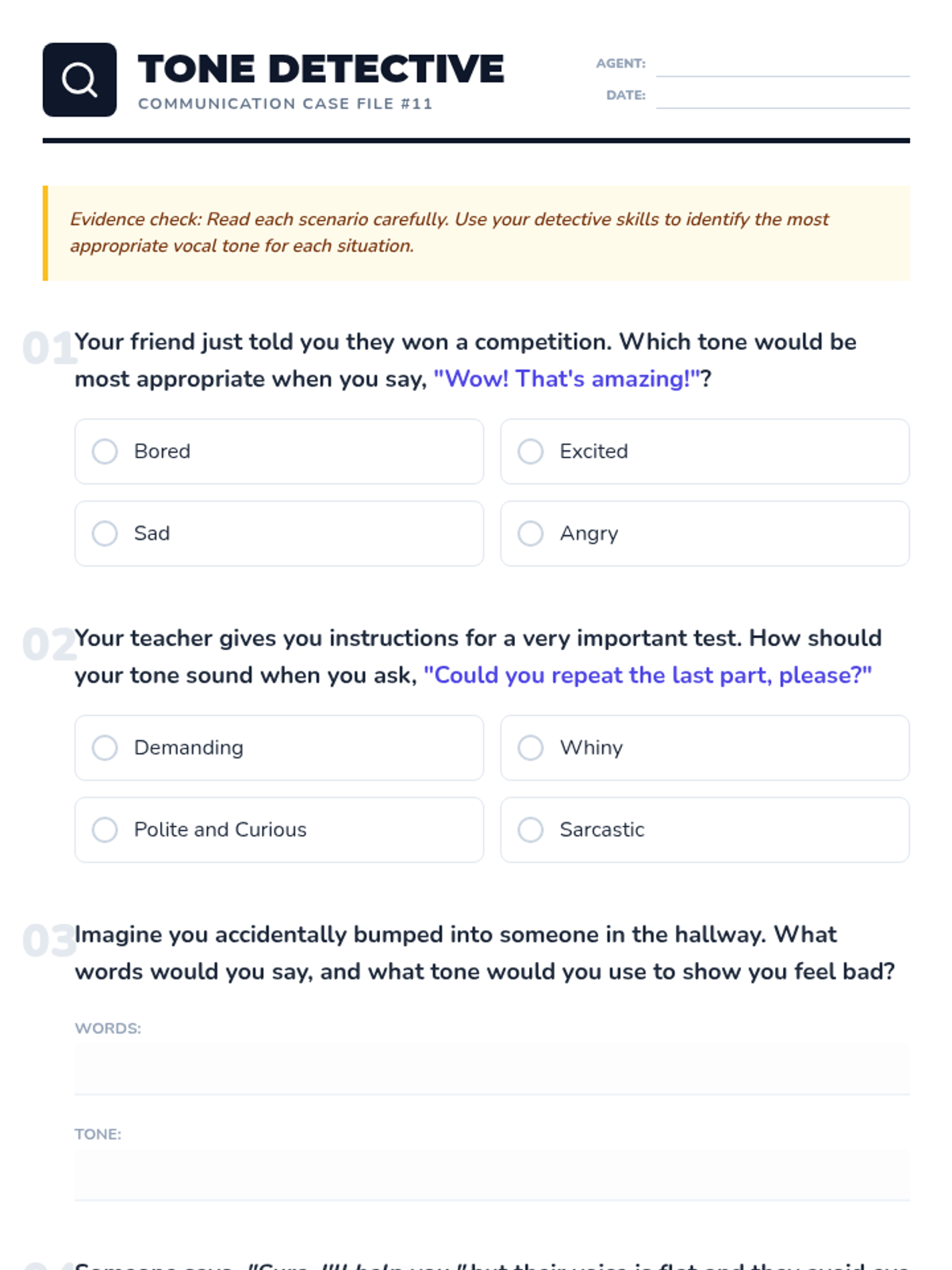Click the Tone Detective title
Image resolution: width=952 pixels, height=1270 pixels.
(321, 69)
